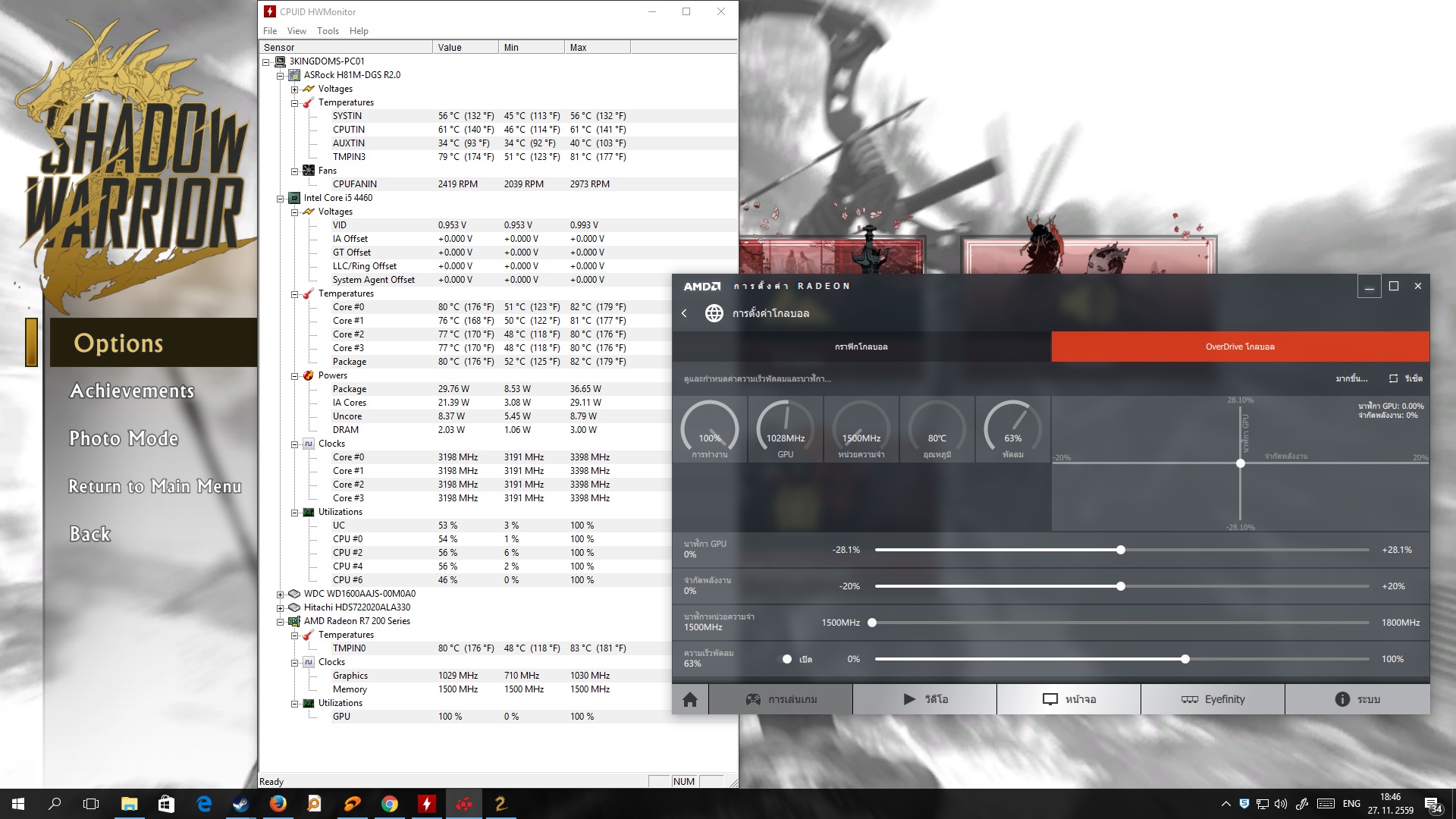Collapse the AMD Radeon R7 200 Series node
1456x819 pixels.
click(280, 622)
